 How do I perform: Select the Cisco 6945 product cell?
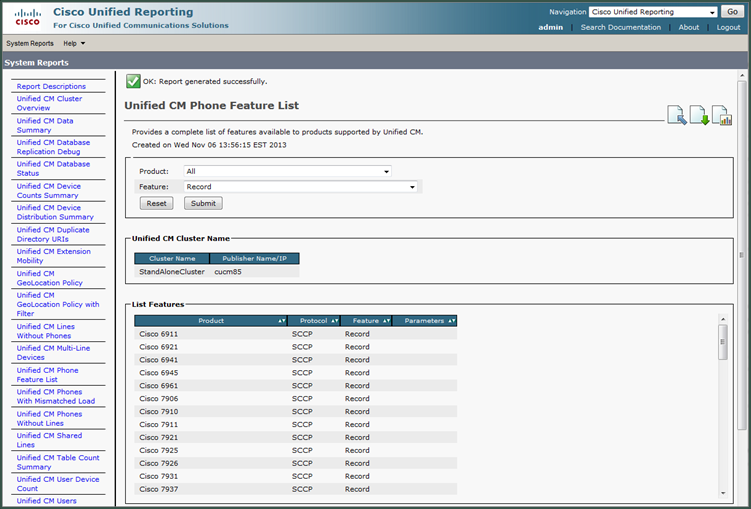[211, 373]
